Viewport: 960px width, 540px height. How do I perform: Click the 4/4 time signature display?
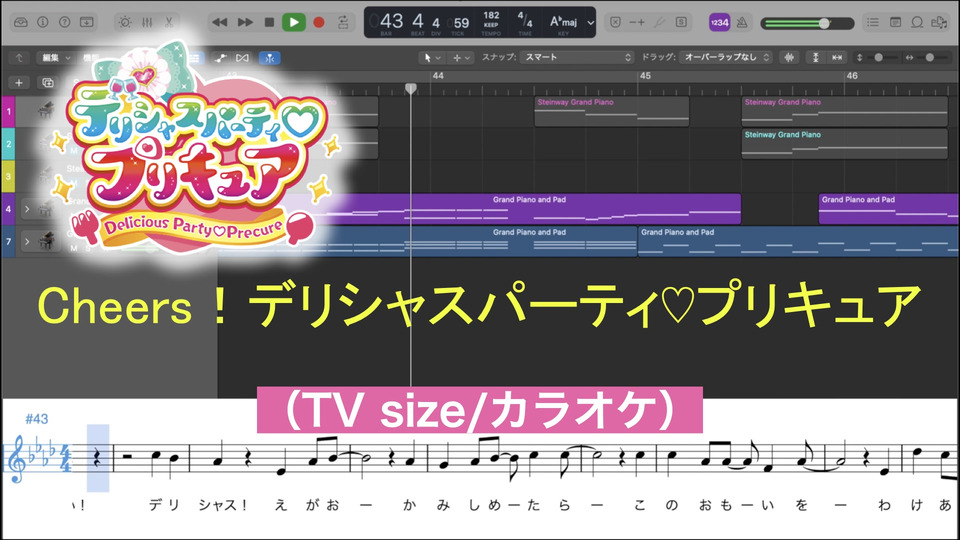click(x=525, y=20)
